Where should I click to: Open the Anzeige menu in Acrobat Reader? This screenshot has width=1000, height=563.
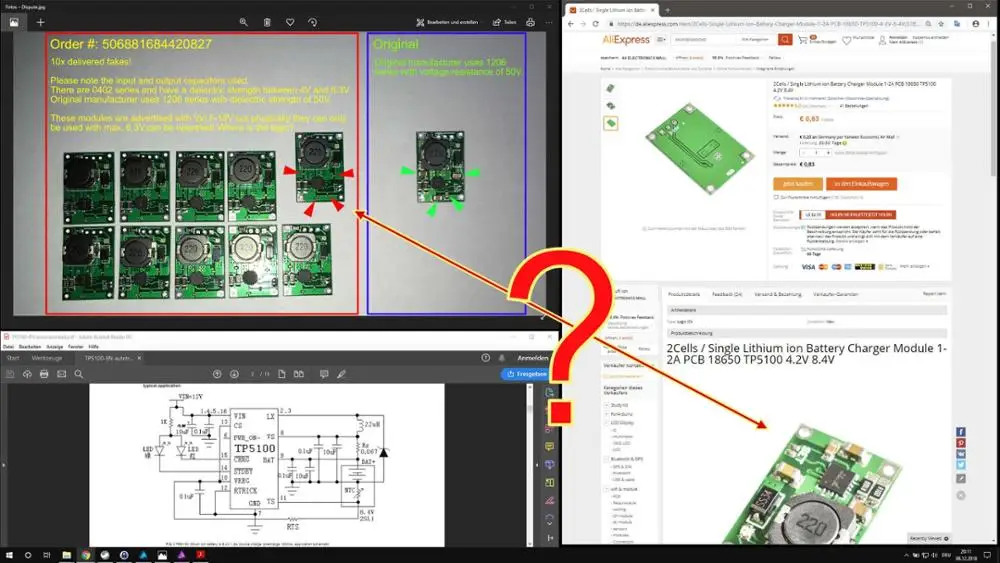(55, 347)
